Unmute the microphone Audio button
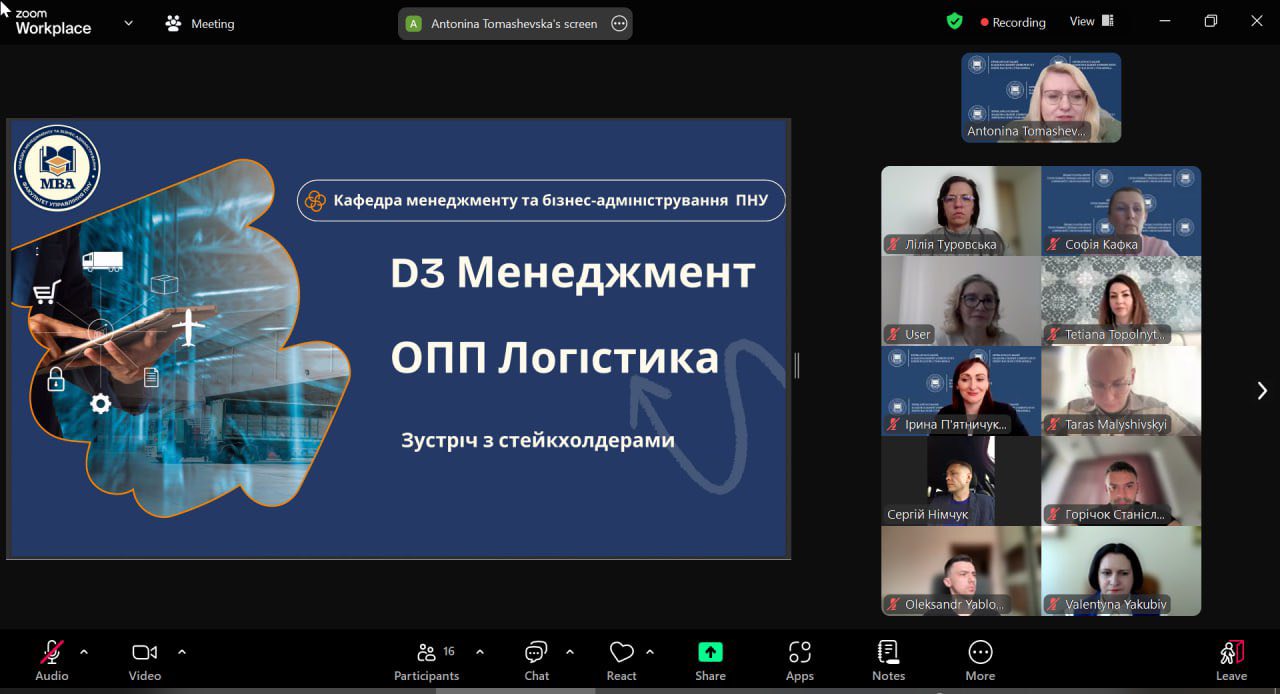1280x694 pixels. tap(52, 660)
